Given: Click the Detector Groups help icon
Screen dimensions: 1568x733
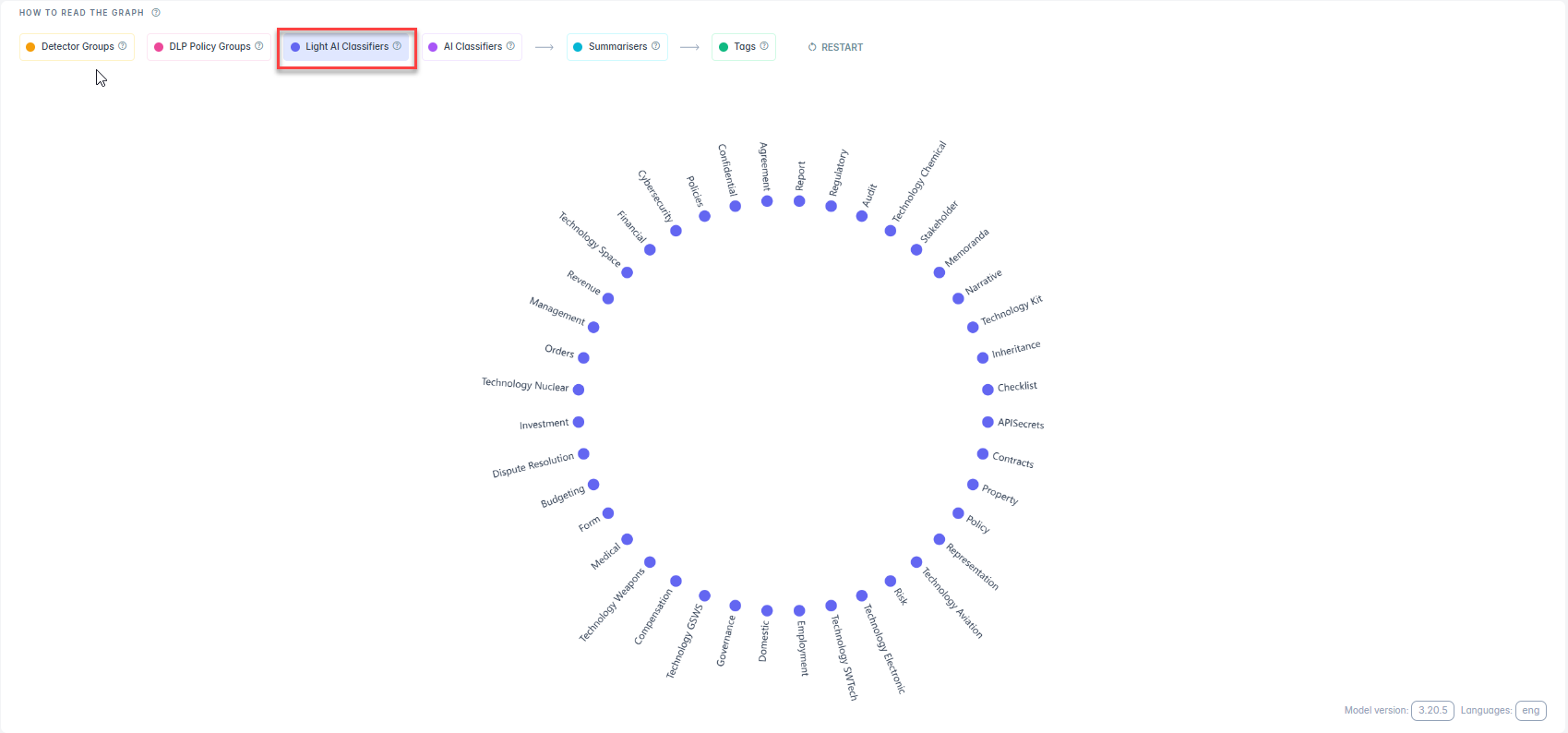Looking at the screenshot, I should point(123,46).
